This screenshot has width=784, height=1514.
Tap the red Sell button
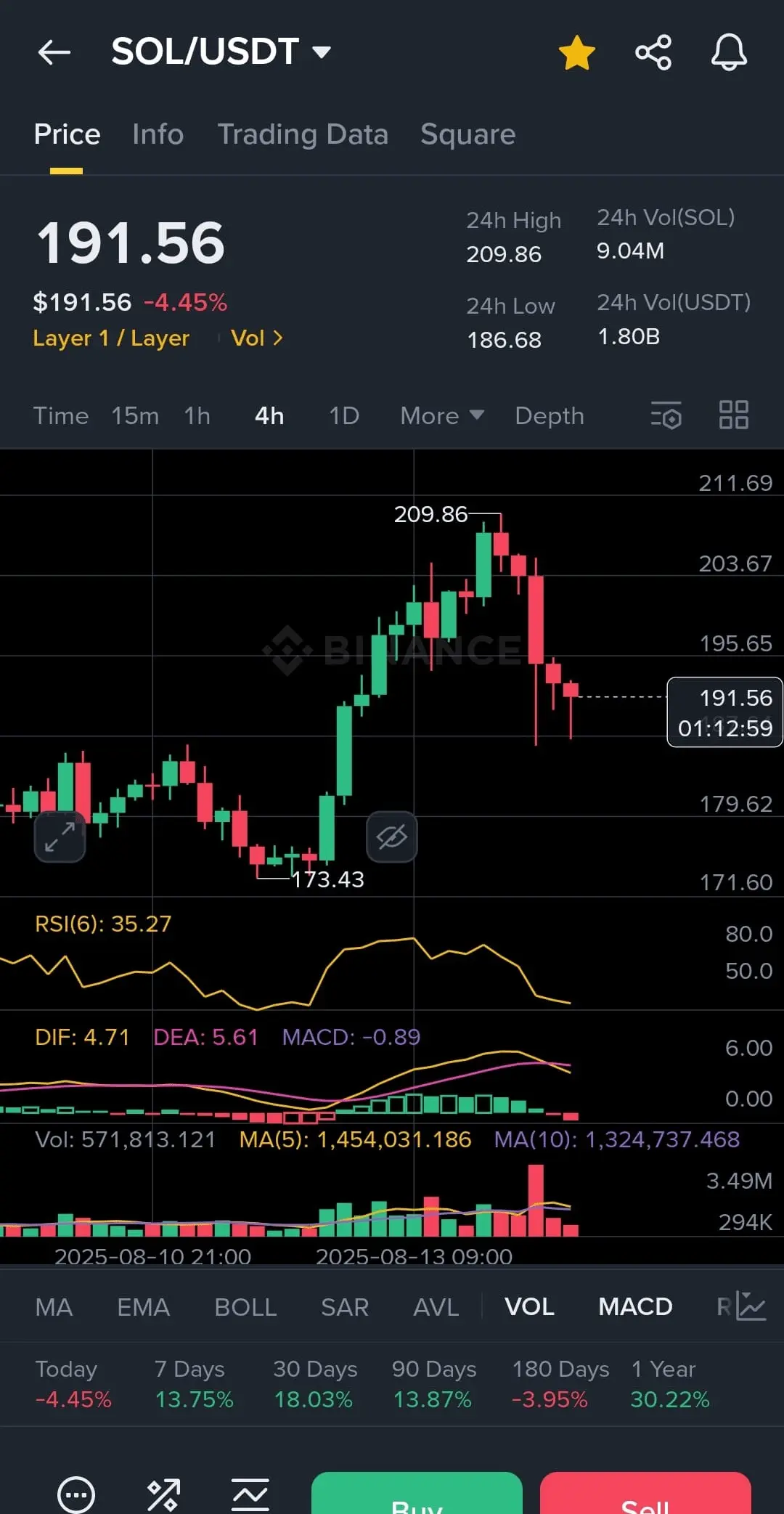tap(645, 1493)
